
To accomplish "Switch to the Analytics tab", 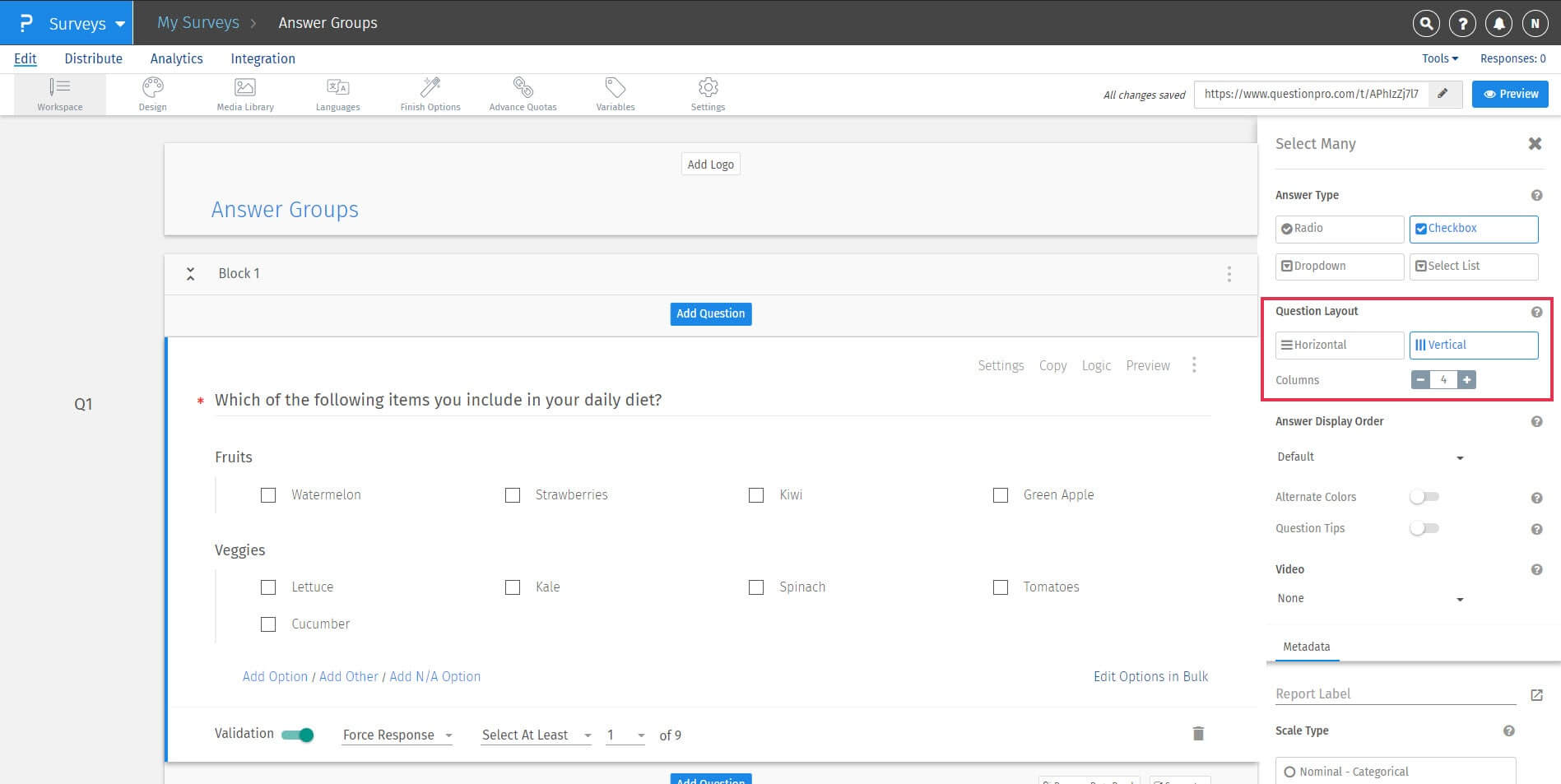I will coord(176,58).
